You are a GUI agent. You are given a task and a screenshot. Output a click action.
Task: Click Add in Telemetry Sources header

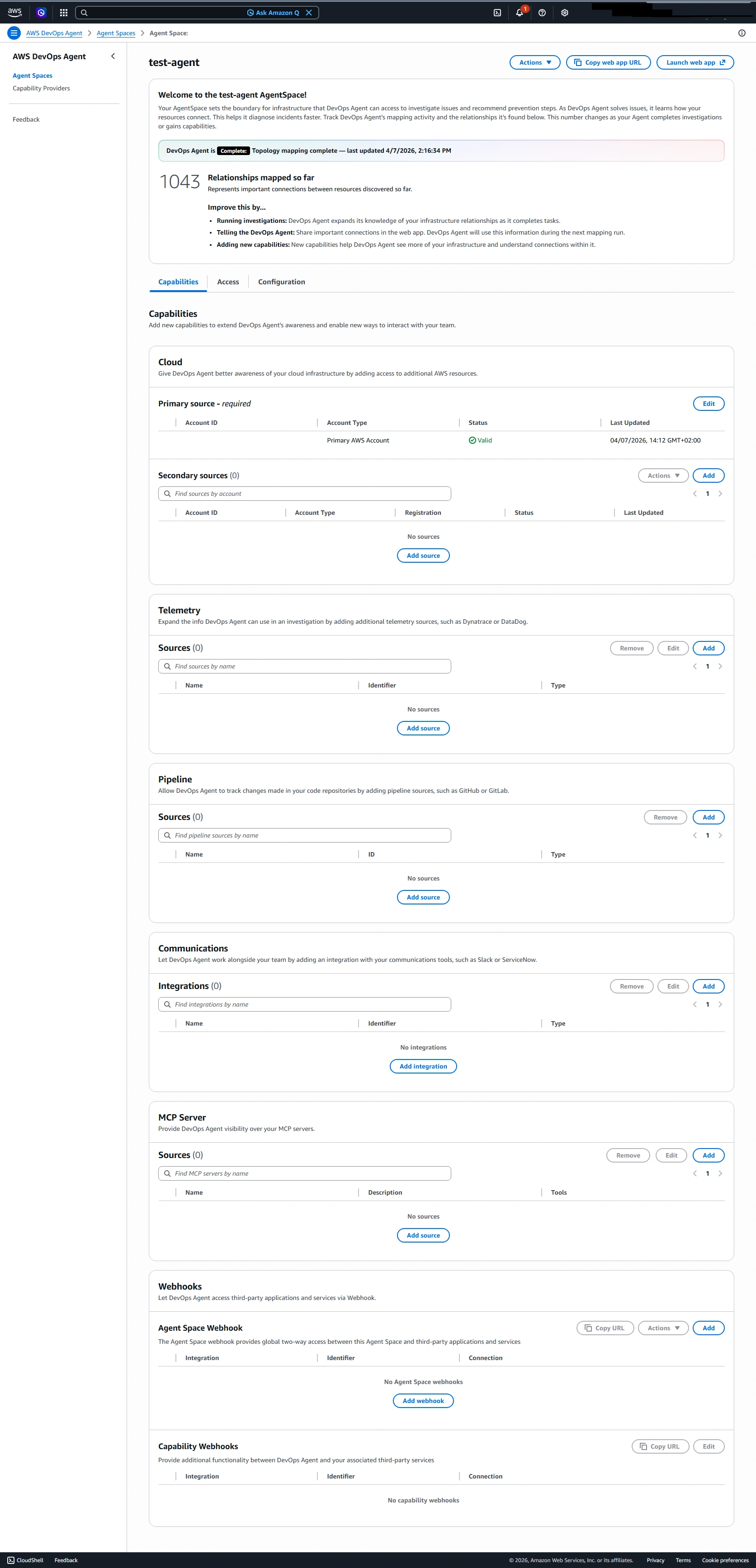tap(709, 648)
